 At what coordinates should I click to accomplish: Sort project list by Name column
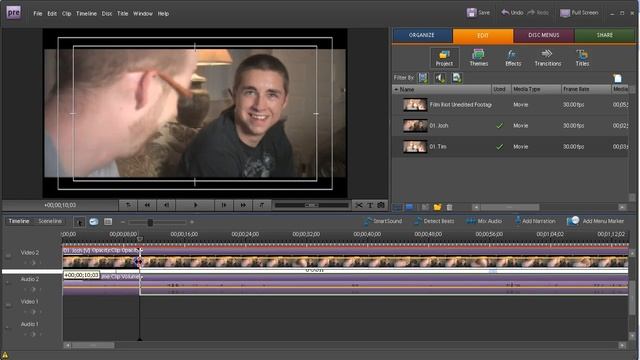(x=442, y=89)
